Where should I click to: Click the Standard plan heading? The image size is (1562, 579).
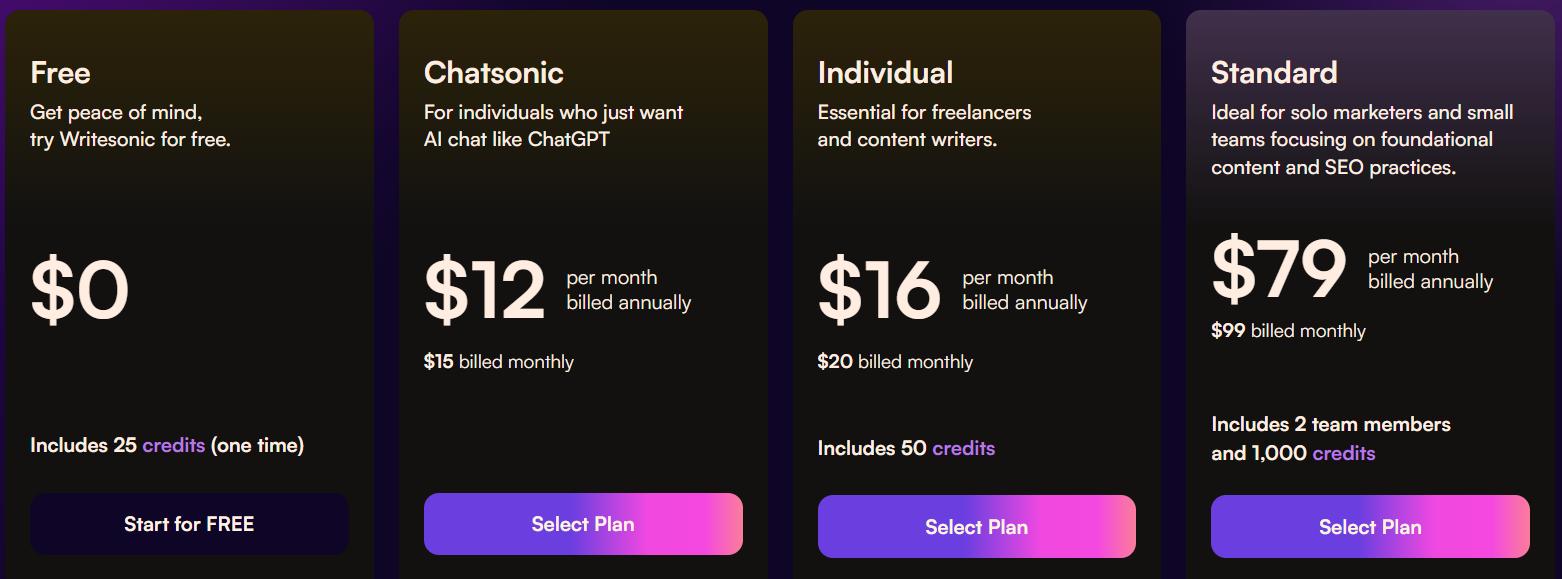[x=1274, y=72]
